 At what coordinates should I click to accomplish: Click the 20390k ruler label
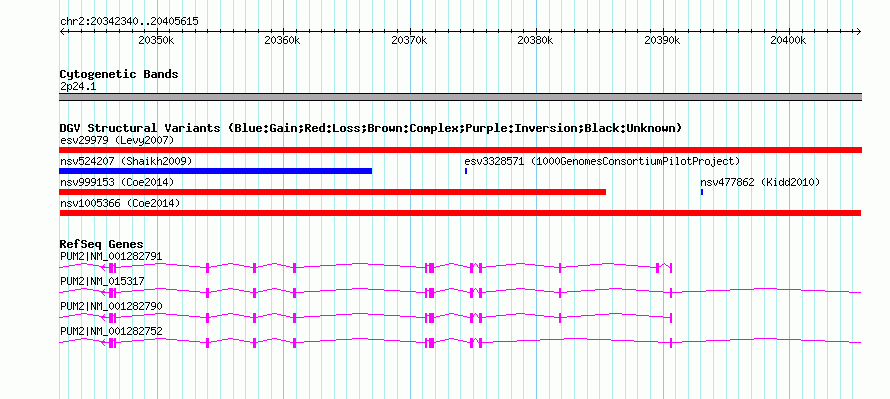point(662,41)
